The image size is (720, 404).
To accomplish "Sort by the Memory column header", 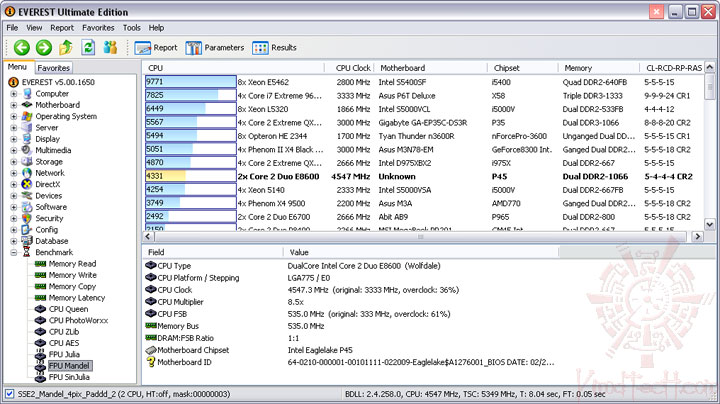I will click(x=599, y=68).
